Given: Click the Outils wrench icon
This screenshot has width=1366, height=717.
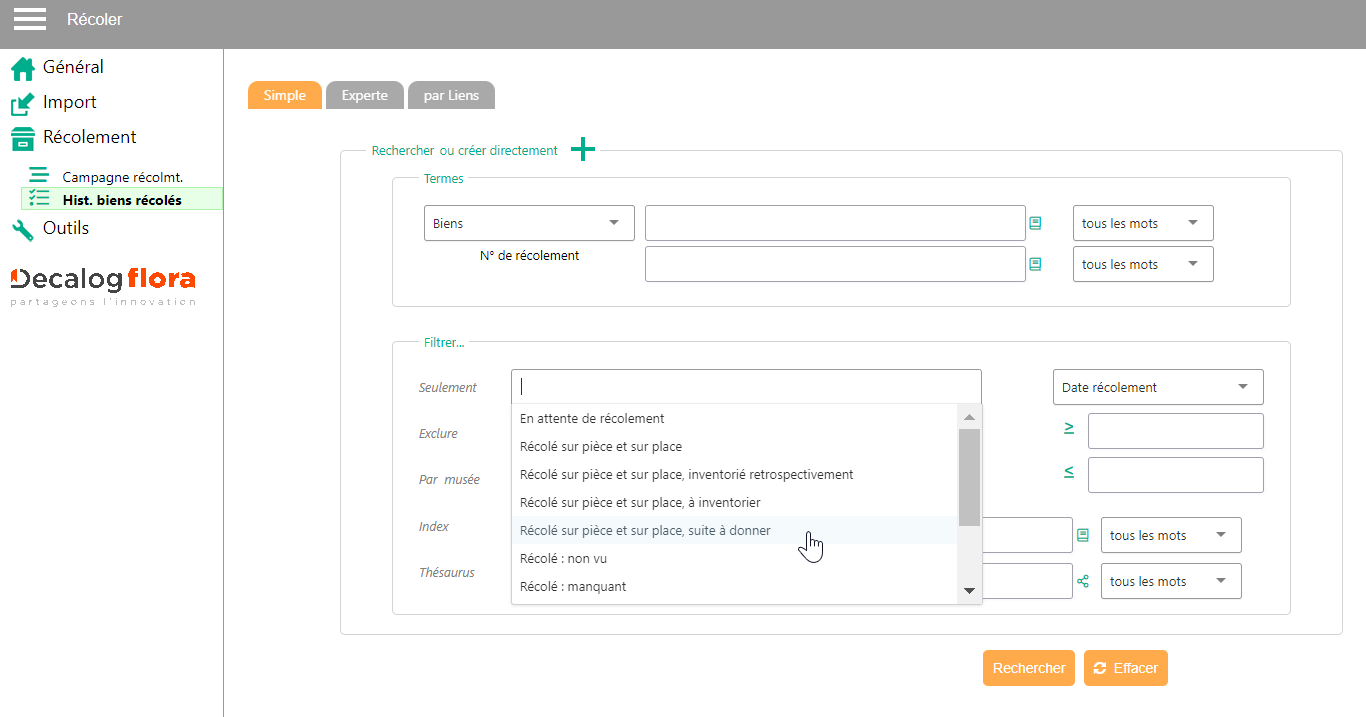Looking at the screenshot, I should [x=23, y=230].
